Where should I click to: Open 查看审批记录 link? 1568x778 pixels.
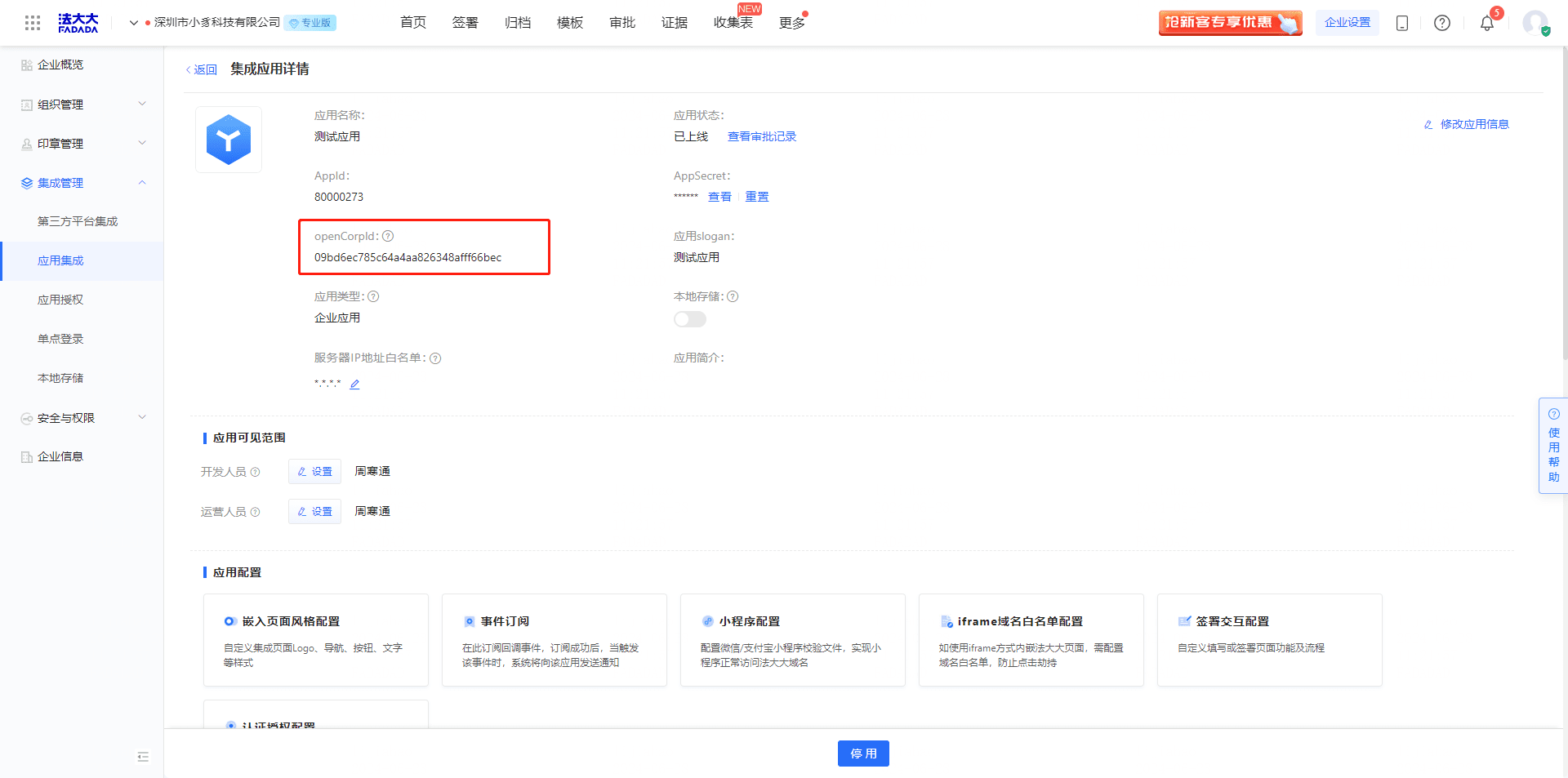pyautogui.click(x=762, y=136)
